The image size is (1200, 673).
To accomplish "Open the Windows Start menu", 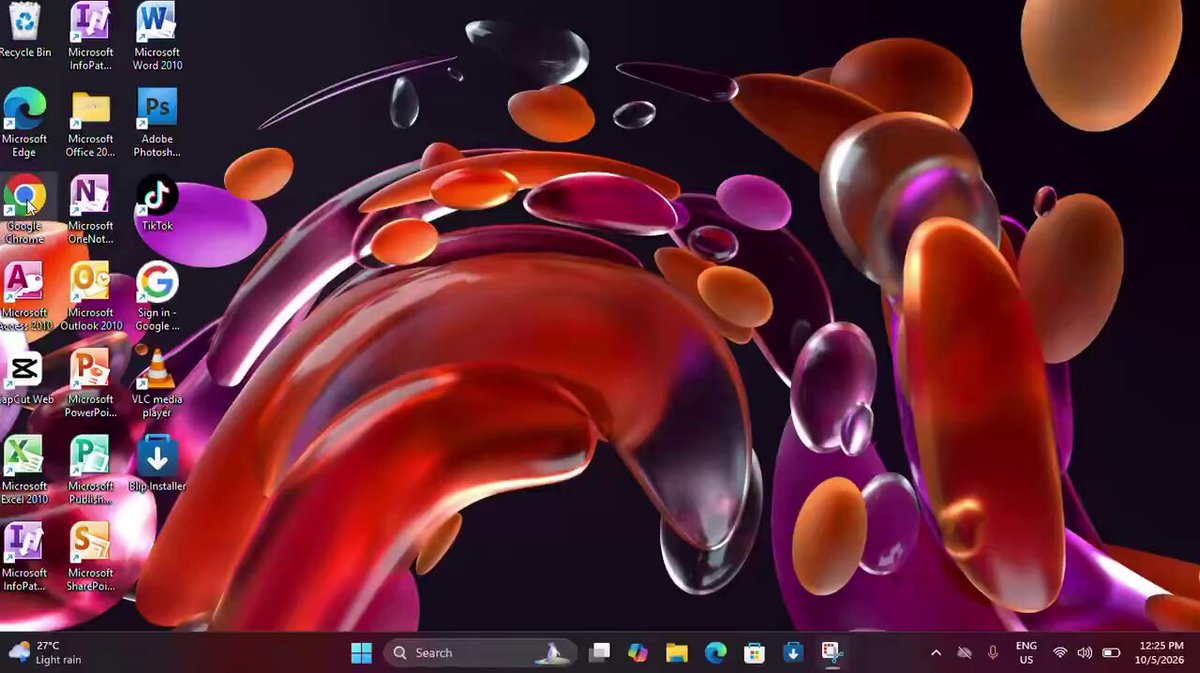I will [x=361, y=653].
